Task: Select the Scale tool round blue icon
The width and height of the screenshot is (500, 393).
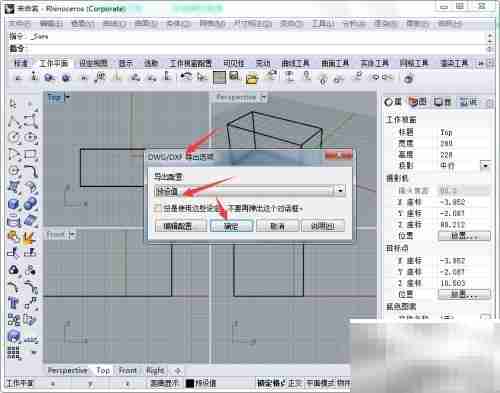Action: (14, 336)
